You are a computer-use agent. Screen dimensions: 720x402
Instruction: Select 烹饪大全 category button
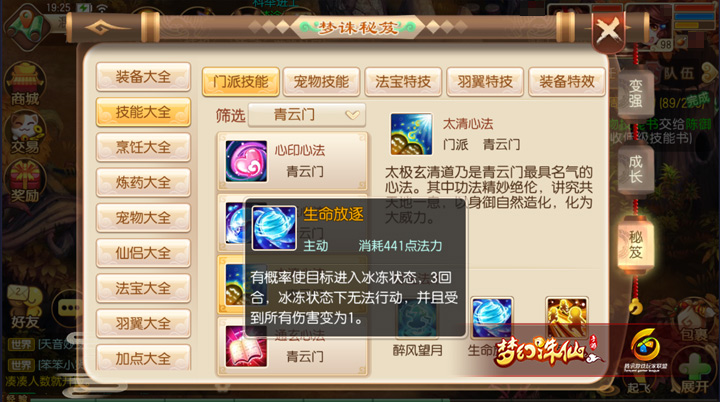pyautogui.click(x=143, y=147)
